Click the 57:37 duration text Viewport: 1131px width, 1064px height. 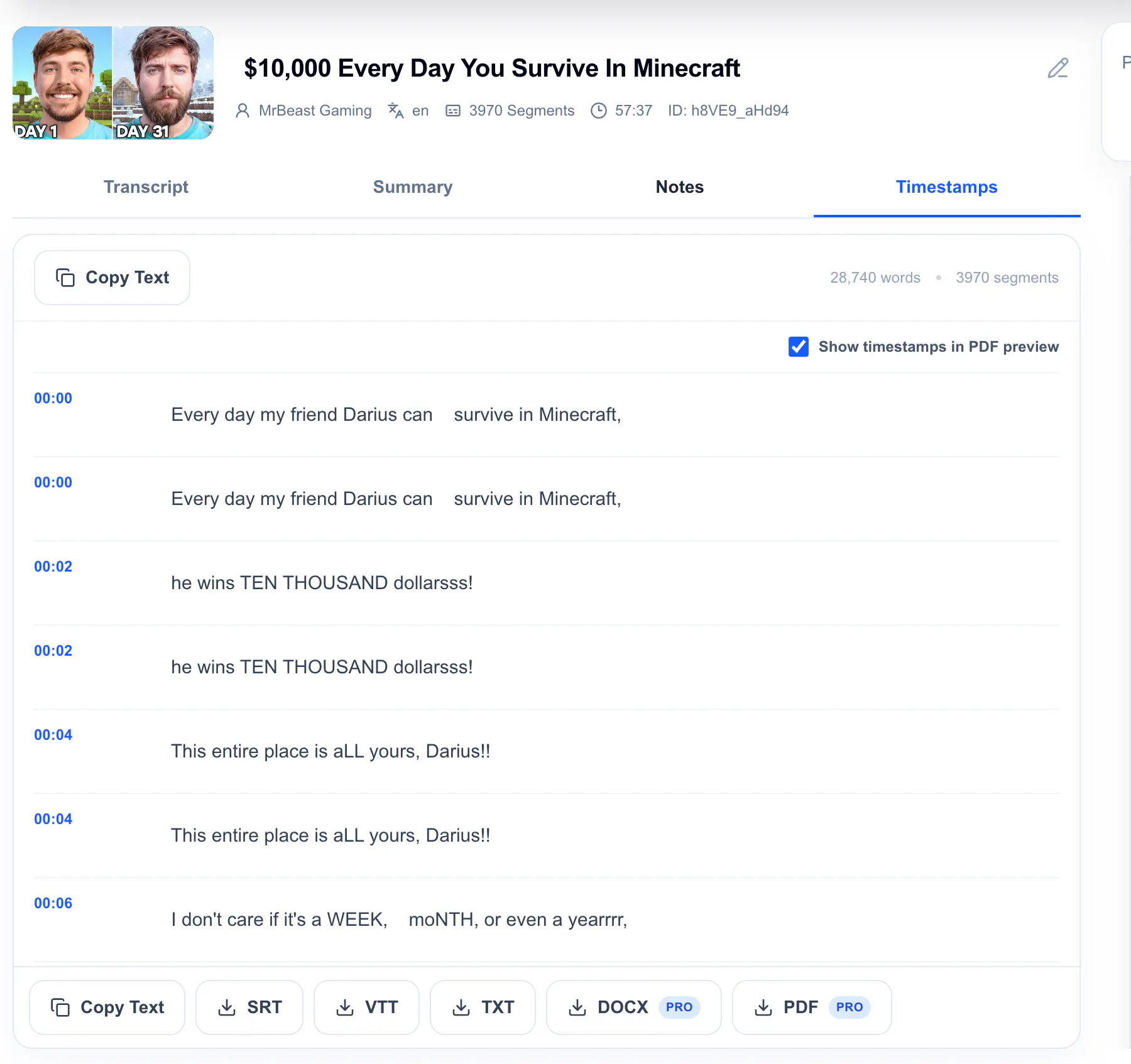(x=633, y=111)
